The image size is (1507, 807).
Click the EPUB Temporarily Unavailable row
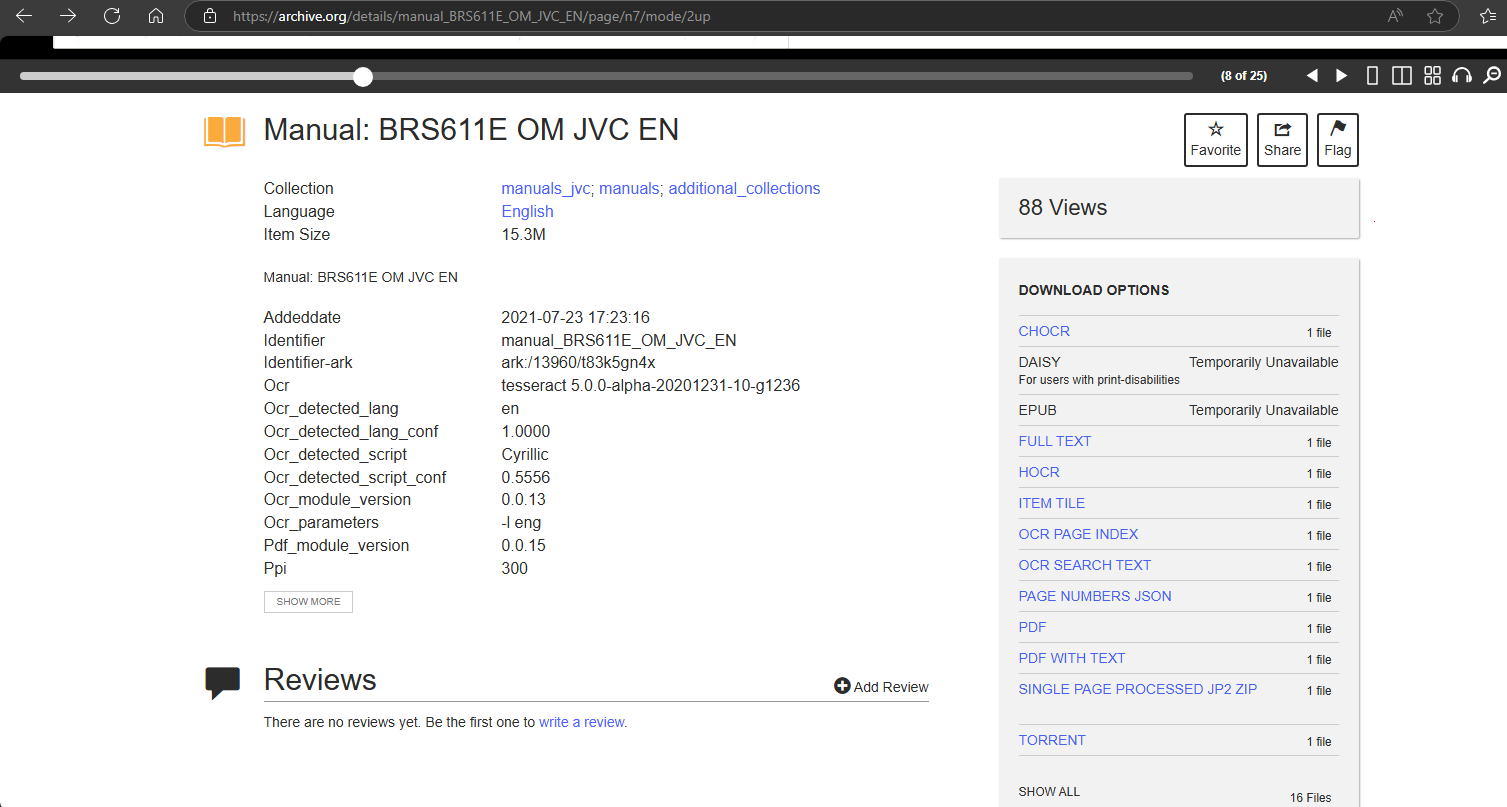(1178, 410)
